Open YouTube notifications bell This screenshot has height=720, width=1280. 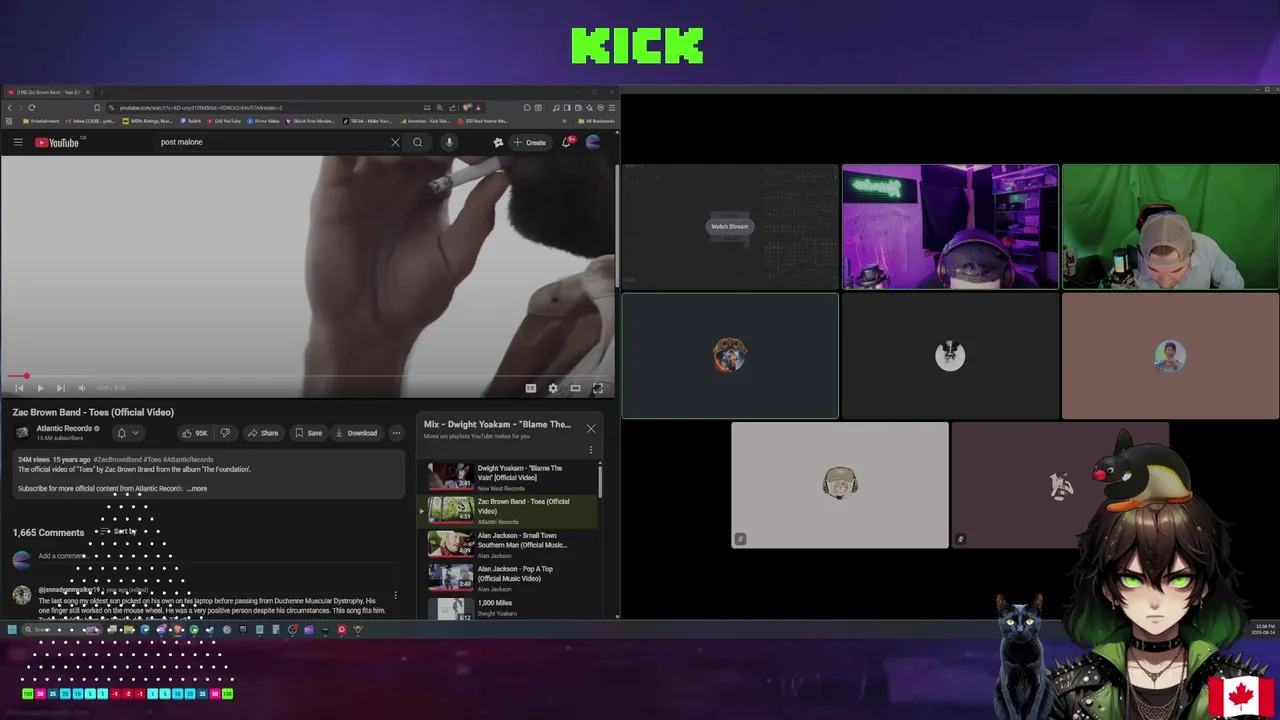point(566,142)
